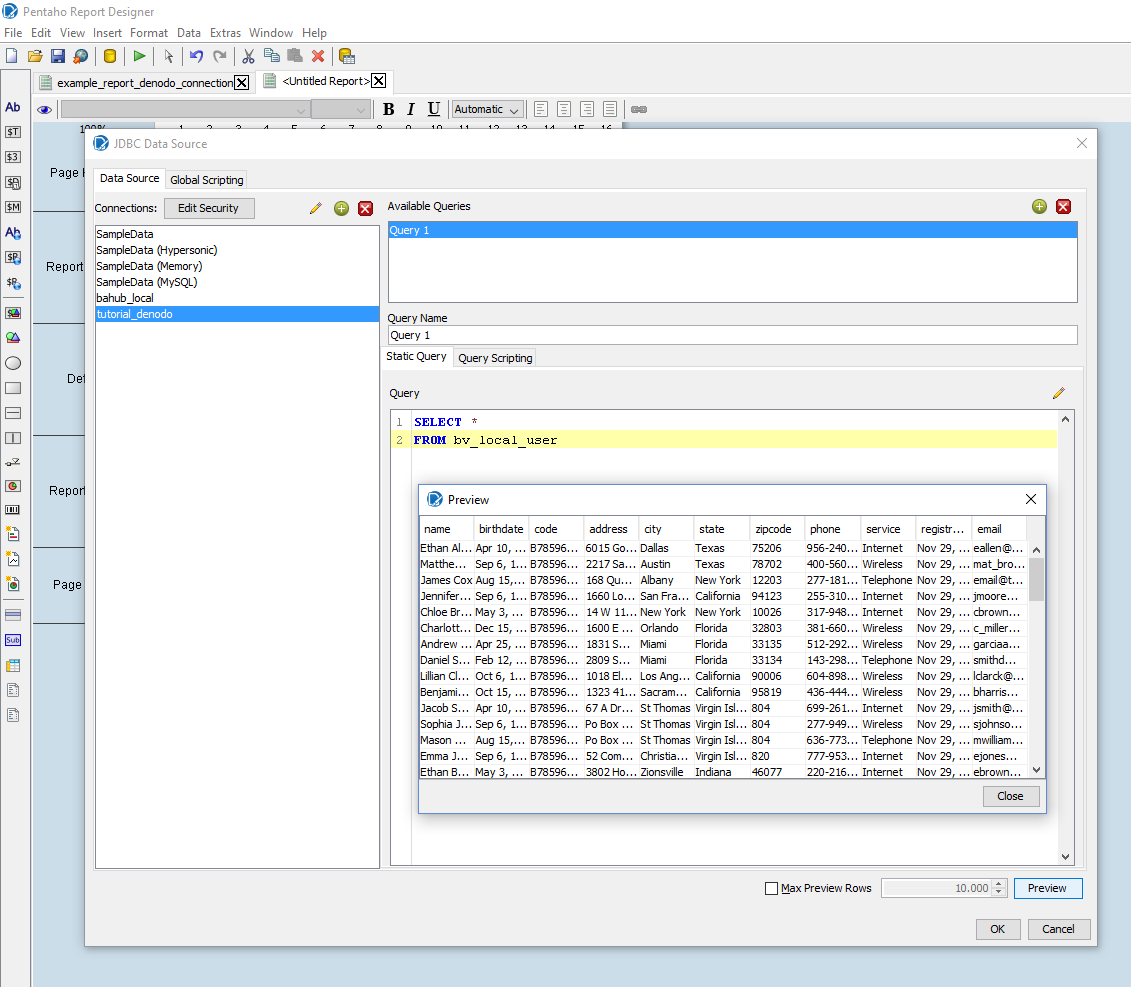Add a new connection with green plus
Image resolution: width=1131 pixels, height=987 pixels.
[x=341, y=208]
